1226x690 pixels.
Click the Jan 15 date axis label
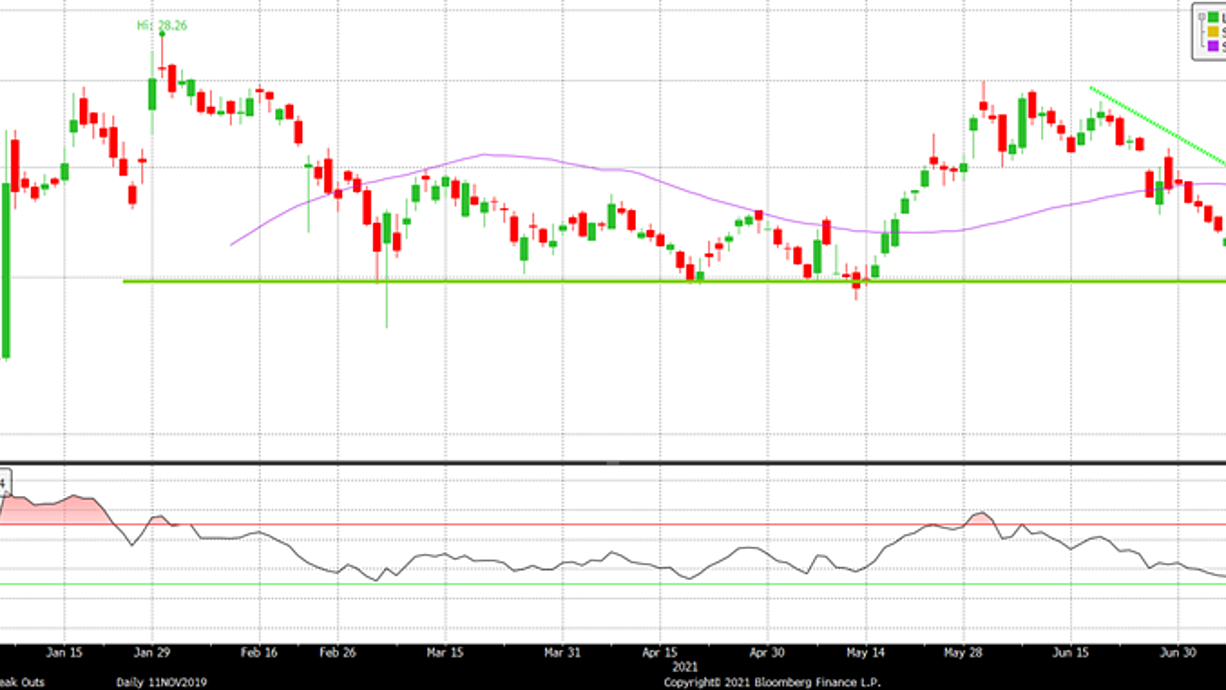(x=64, y=652)
